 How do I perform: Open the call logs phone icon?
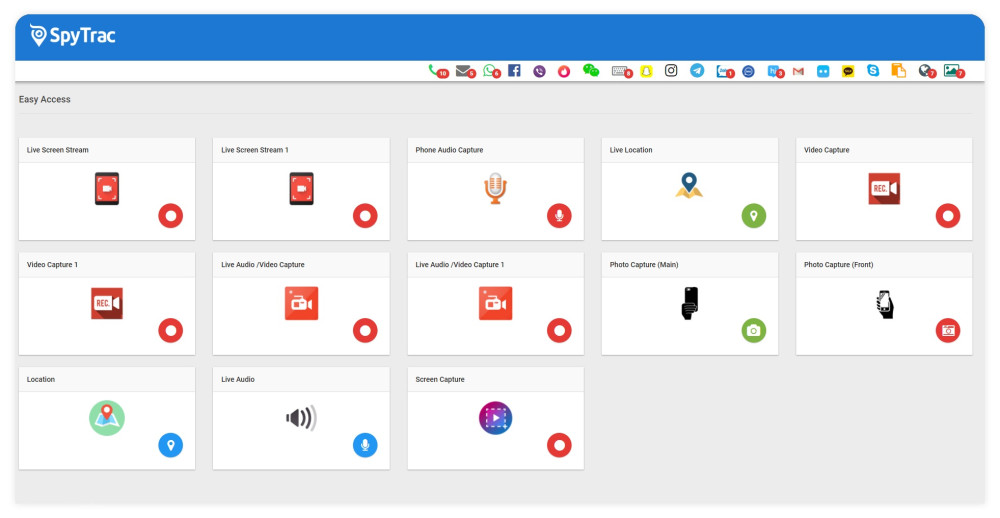(x=434, y=70)
